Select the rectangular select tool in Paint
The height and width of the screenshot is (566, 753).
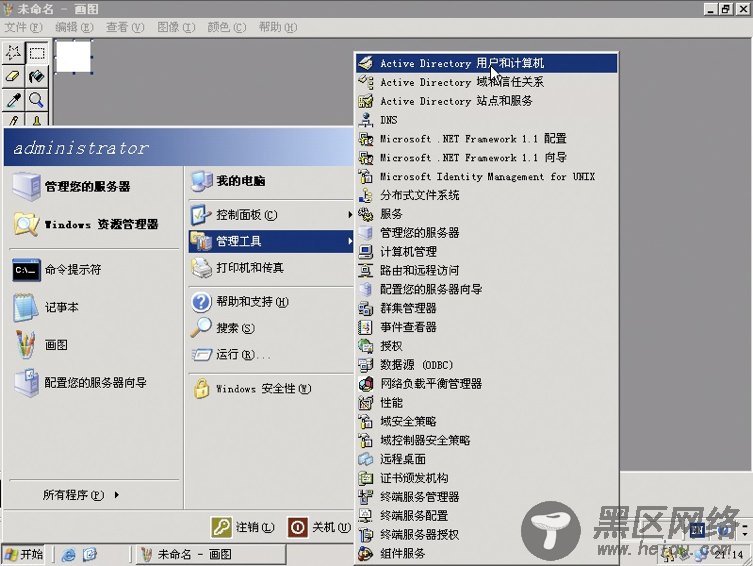(x=37, y=53)
